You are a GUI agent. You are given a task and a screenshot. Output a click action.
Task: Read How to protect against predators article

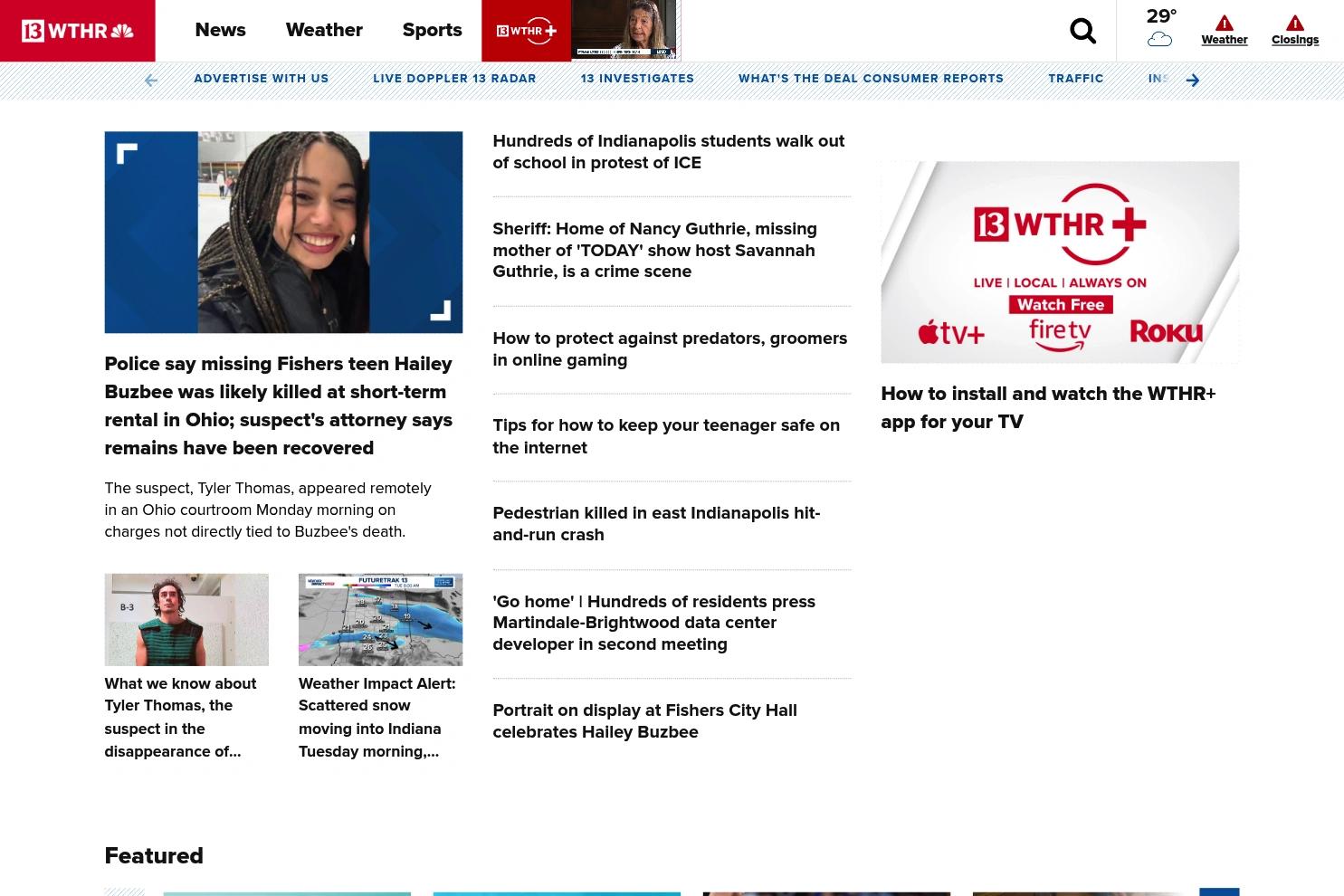[x=670, y=348]
